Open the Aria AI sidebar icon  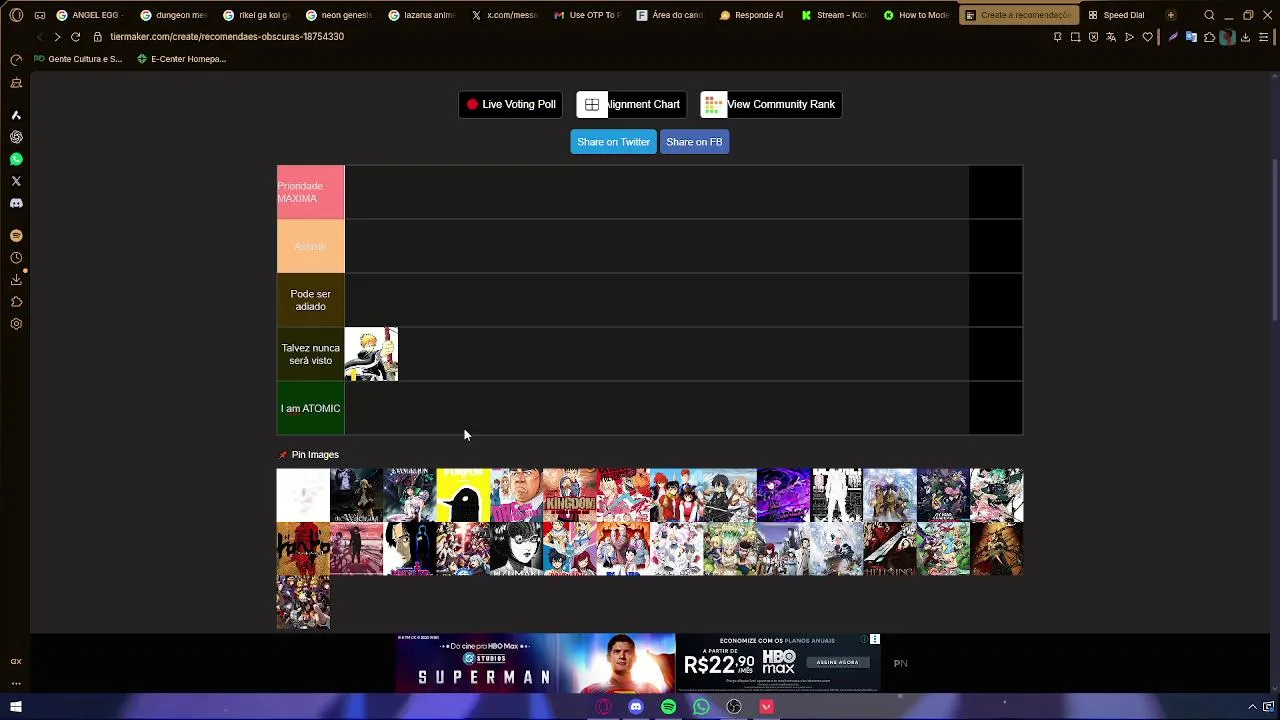(x=16, y=115)
